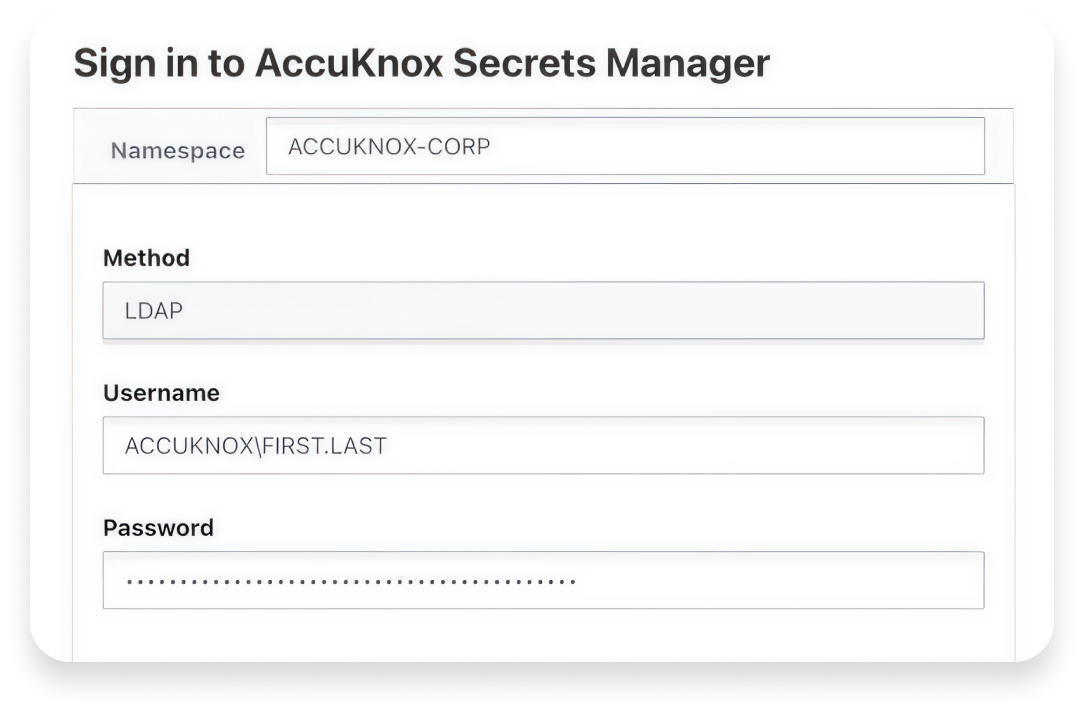
Task: Click the Method label above LDAP
Action: [x=147, y=258]
